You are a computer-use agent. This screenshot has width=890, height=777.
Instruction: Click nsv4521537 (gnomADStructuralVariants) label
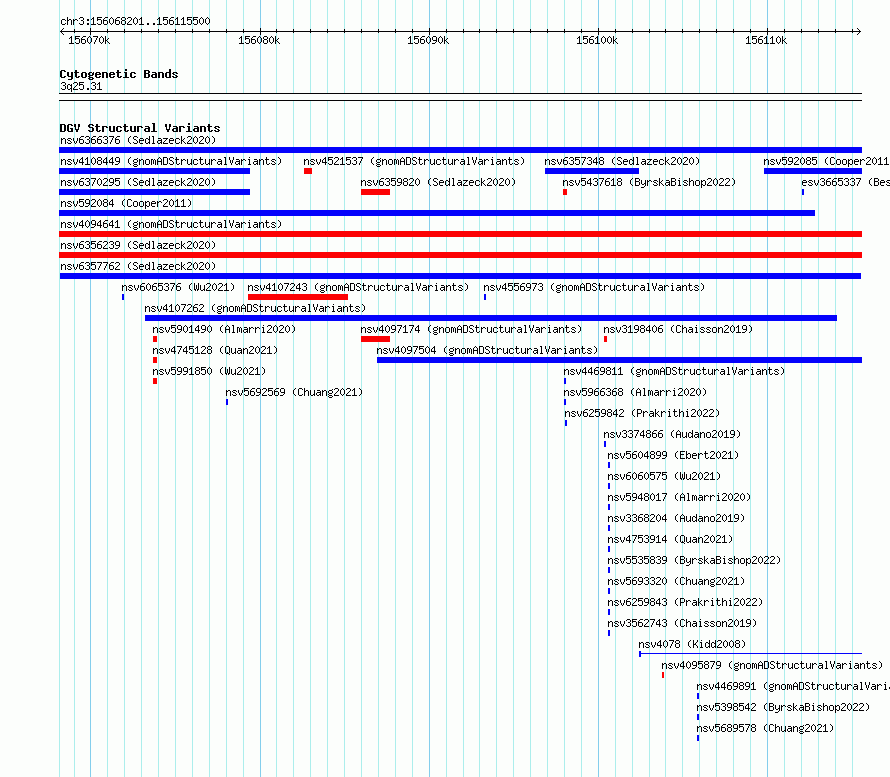click(414, 161)
